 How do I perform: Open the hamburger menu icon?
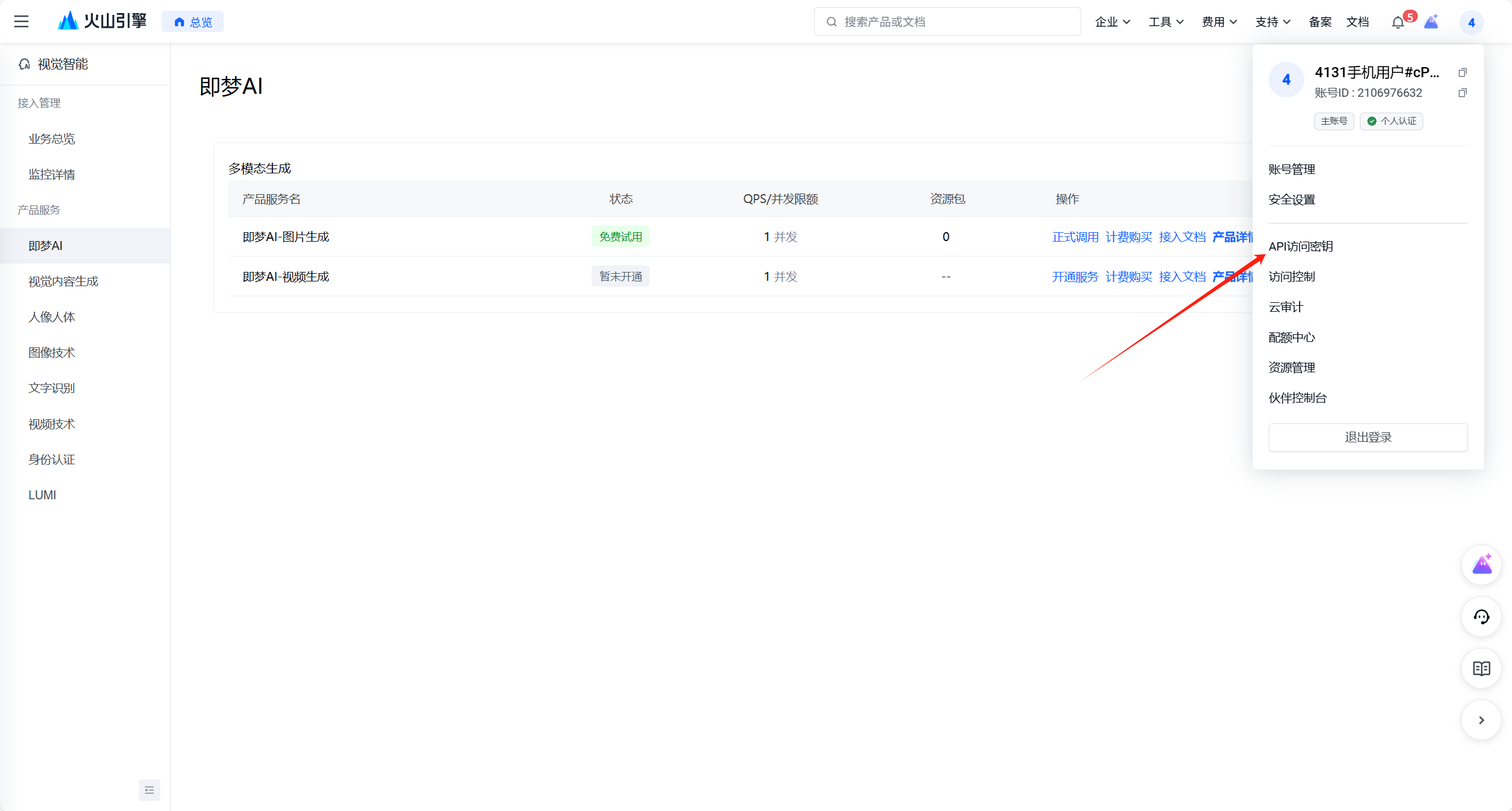coord(21,22)
